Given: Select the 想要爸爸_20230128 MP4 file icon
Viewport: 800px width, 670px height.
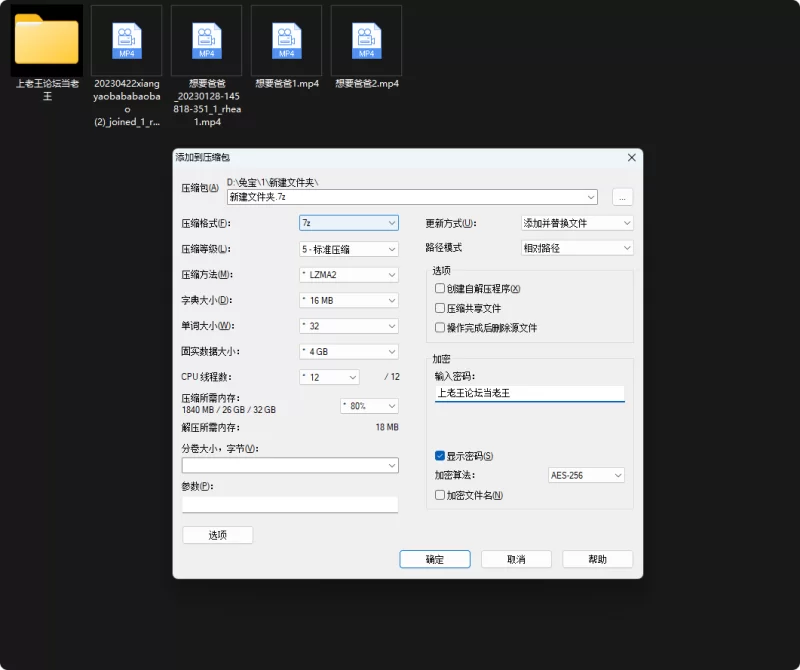Looking at the screenshot, I should click(x=206, y=41).
